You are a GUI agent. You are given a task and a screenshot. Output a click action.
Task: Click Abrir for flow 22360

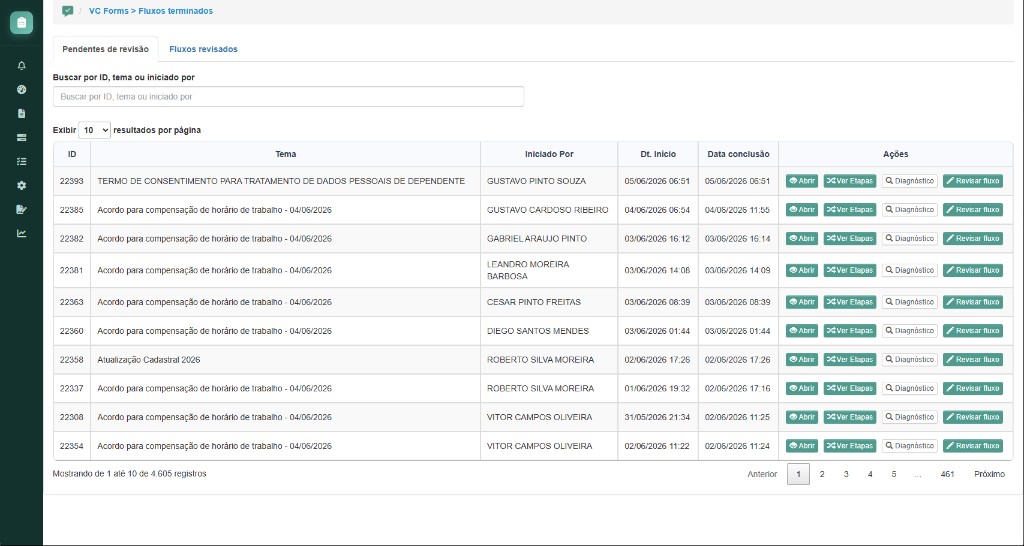coord(801,330)
